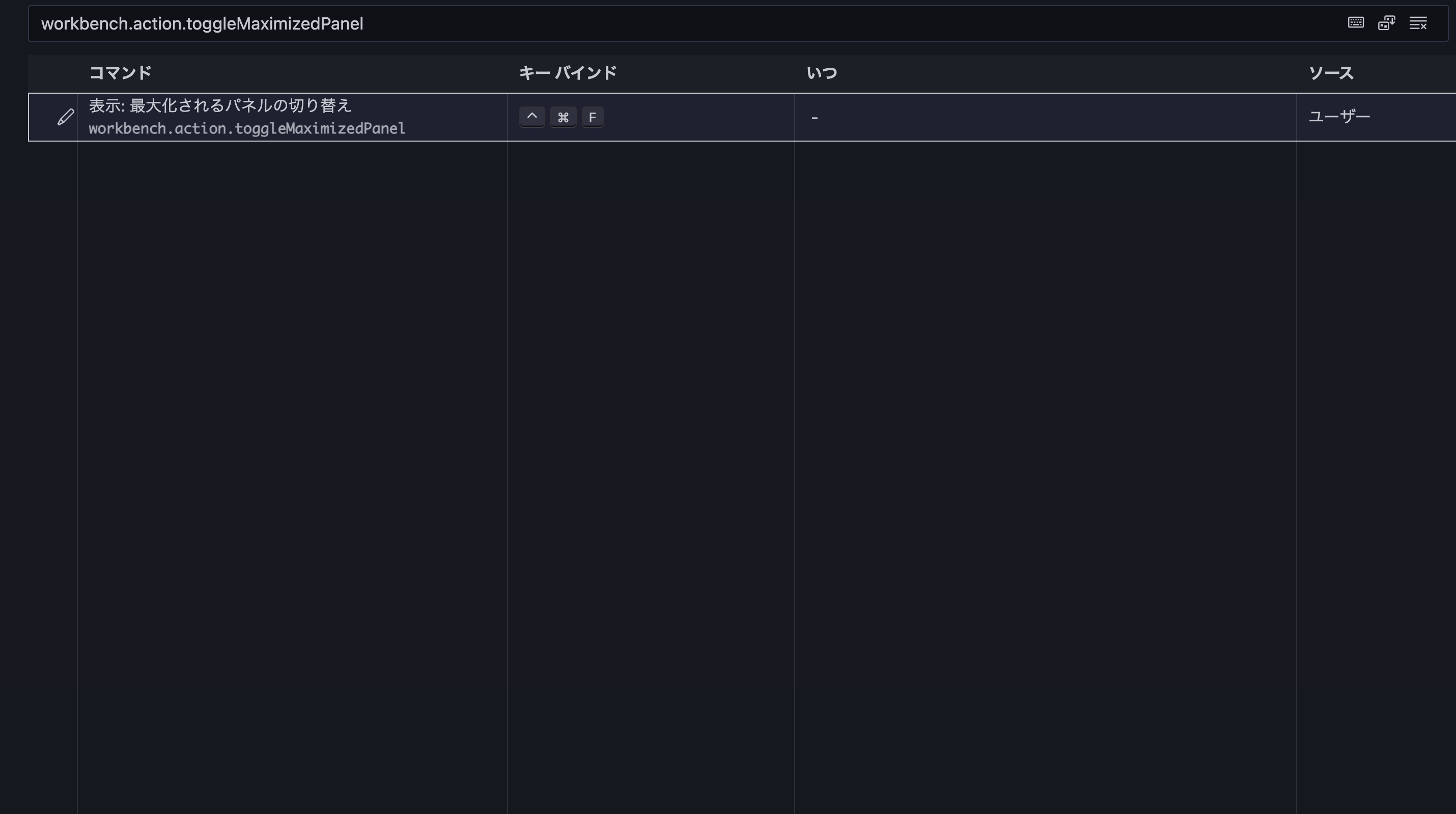This screenshot has width=1456, height=814.
Task: Toggle the sort by precedence icon
Action: [x=1386, y=23]
